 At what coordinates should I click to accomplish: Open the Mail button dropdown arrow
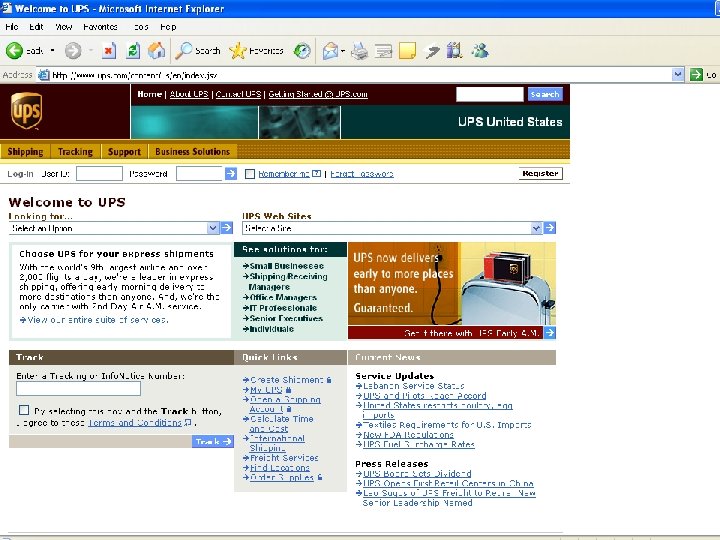pyautogui.click(x=343, y=51)
